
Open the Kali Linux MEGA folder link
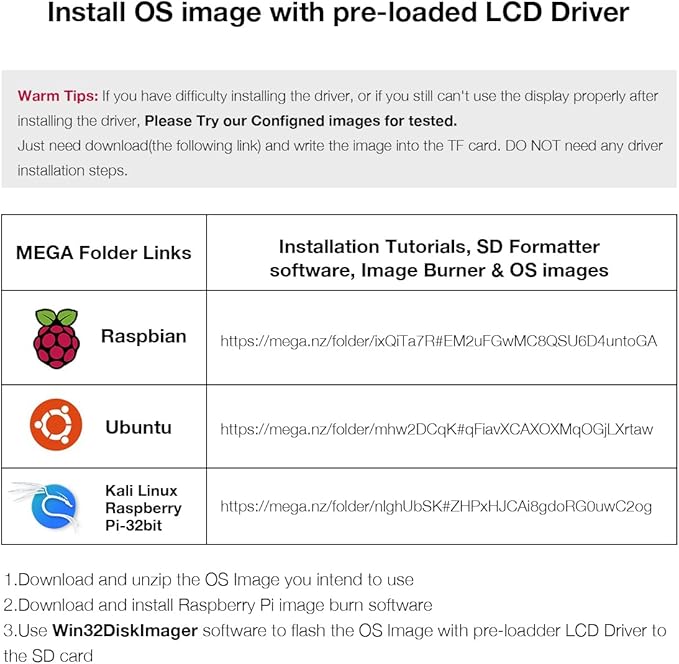(x=436, y=506)
